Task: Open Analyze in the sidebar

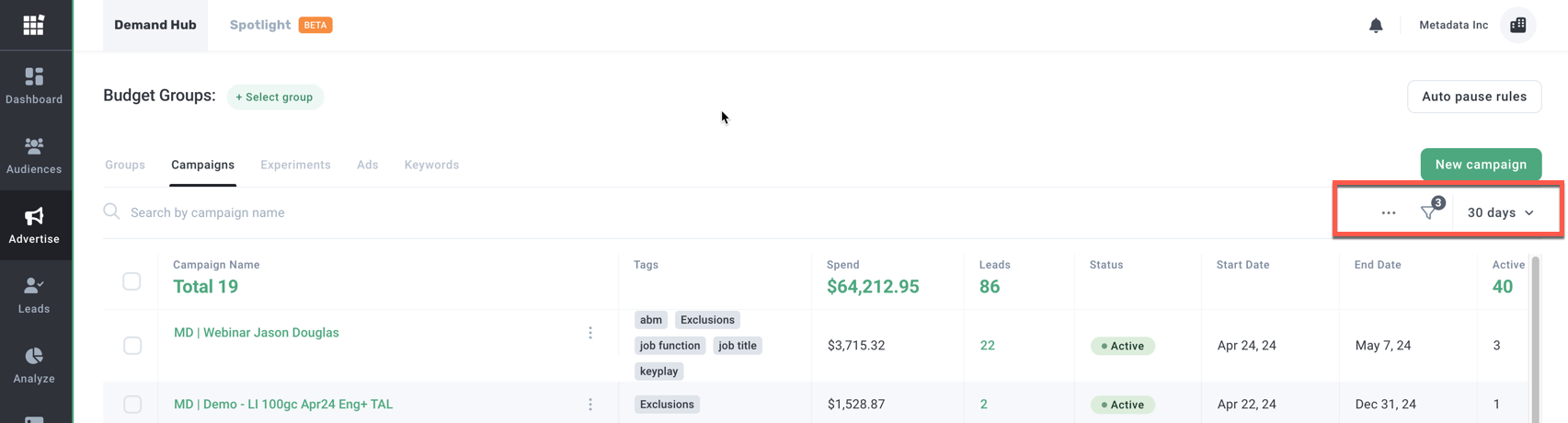Action: 34,365
